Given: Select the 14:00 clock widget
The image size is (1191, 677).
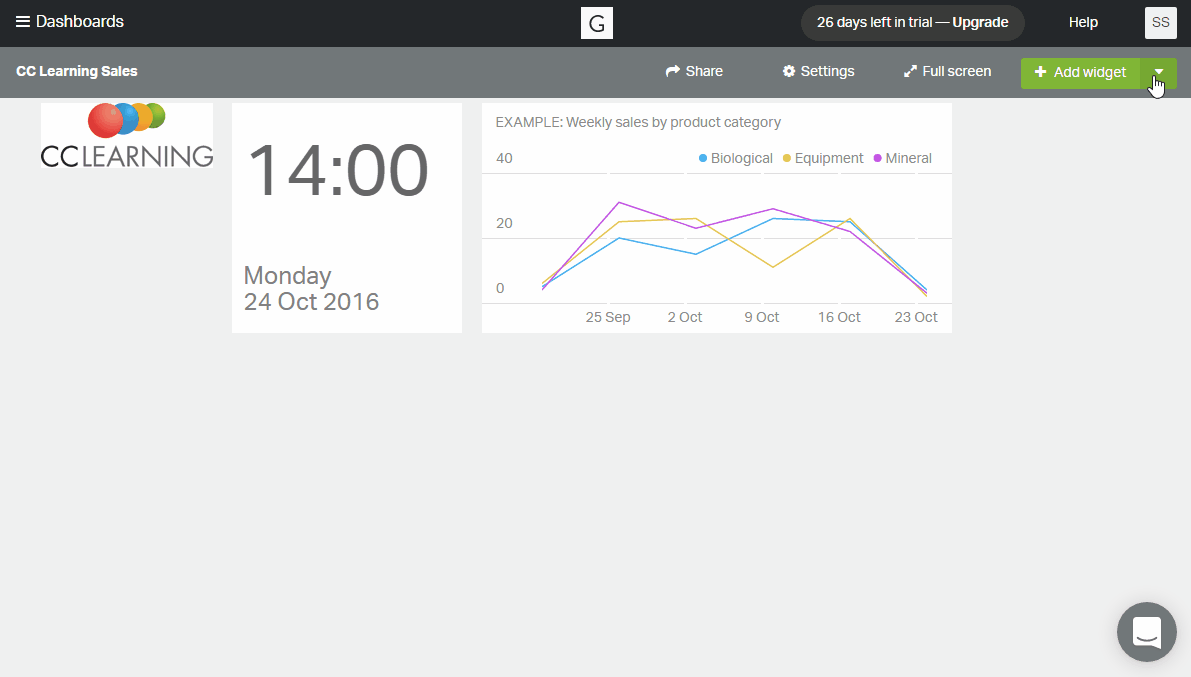Looking at the screenshot, I should (x=347, y=218).
